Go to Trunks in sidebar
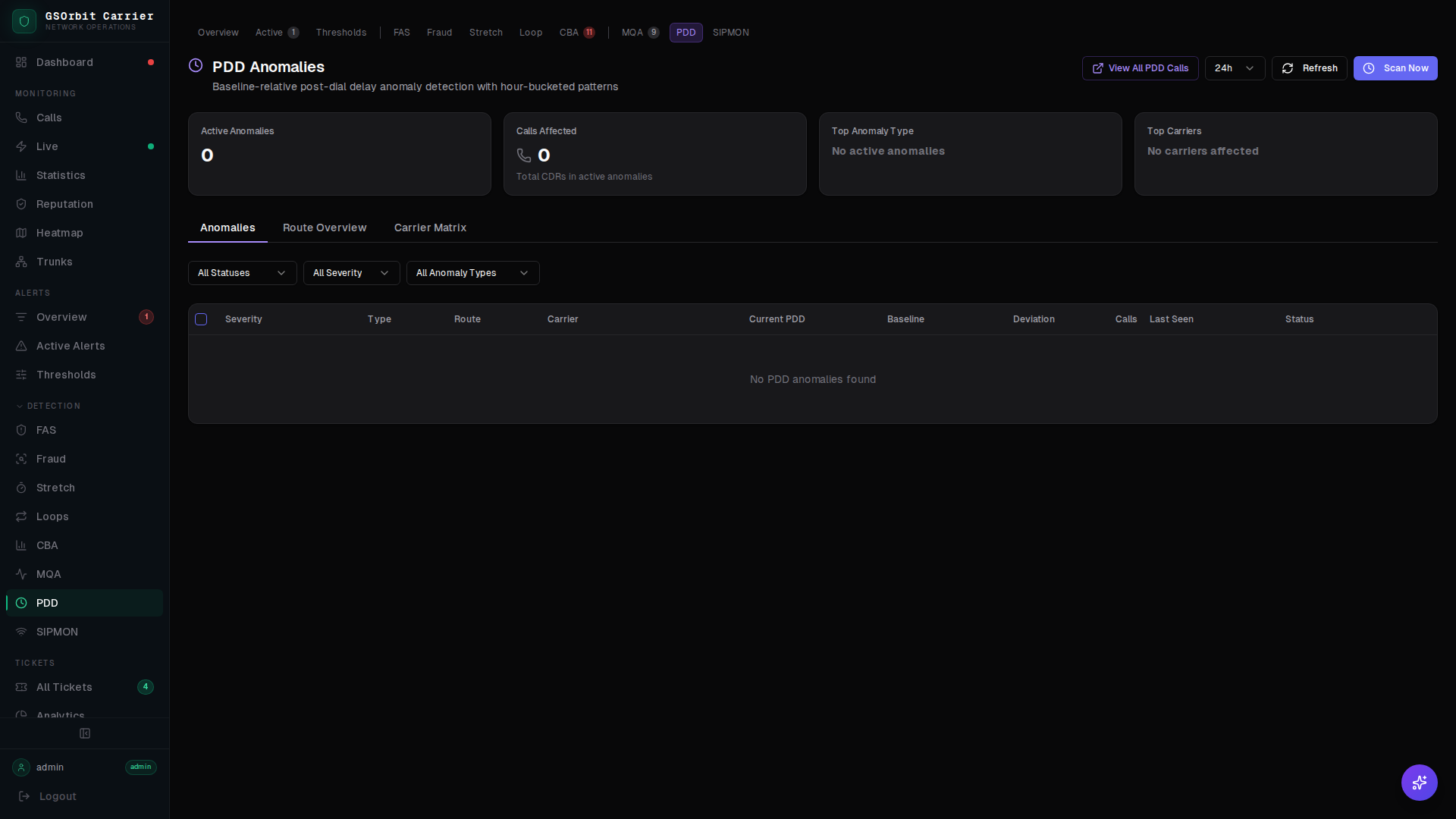 tap(54, 262)
